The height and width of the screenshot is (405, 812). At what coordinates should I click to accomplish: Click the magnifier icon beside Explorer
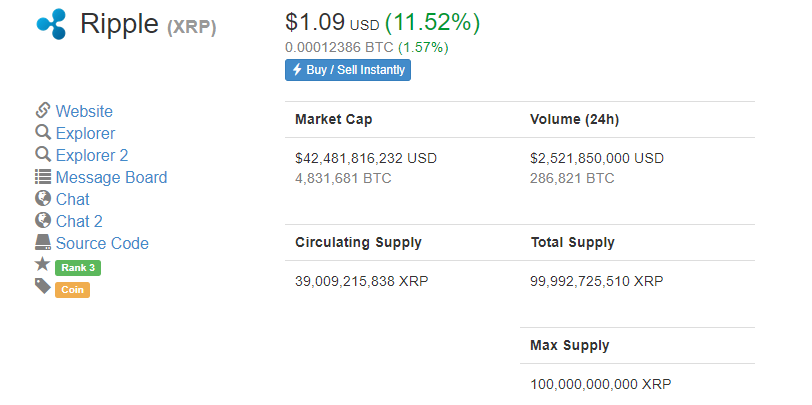click(x=43, y=133)
